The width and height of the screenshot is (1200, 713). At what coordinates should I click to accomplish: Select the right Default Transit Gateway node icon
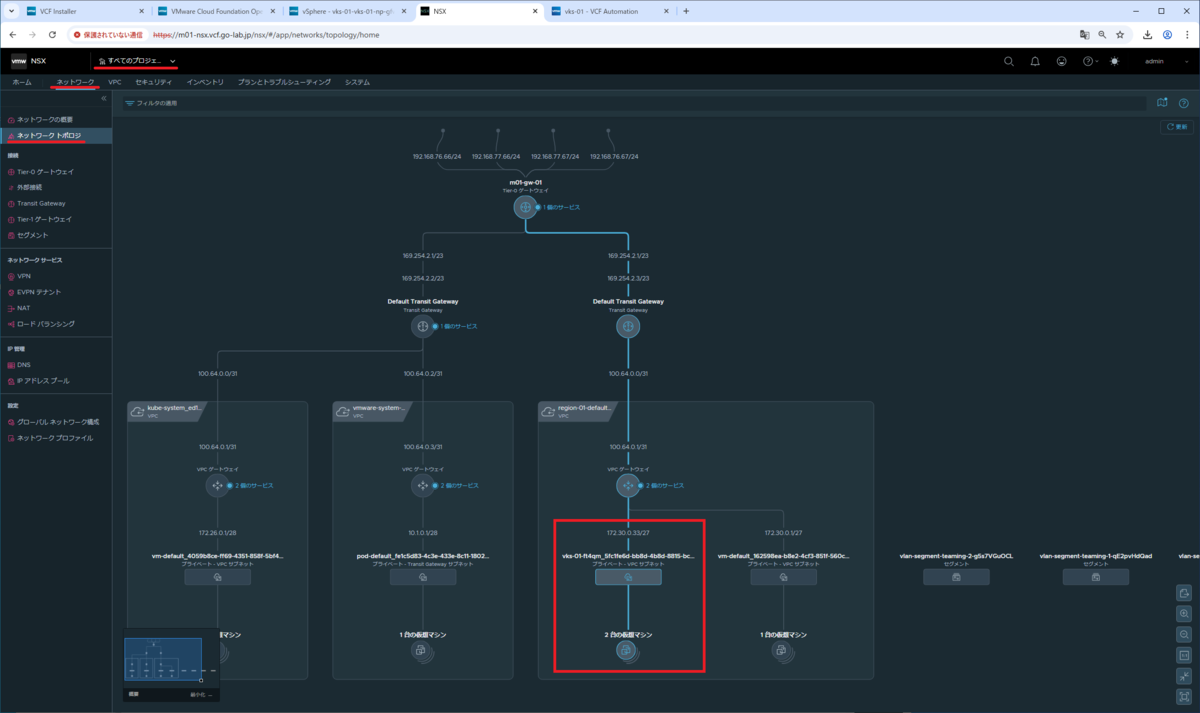(x=628, y=326)
